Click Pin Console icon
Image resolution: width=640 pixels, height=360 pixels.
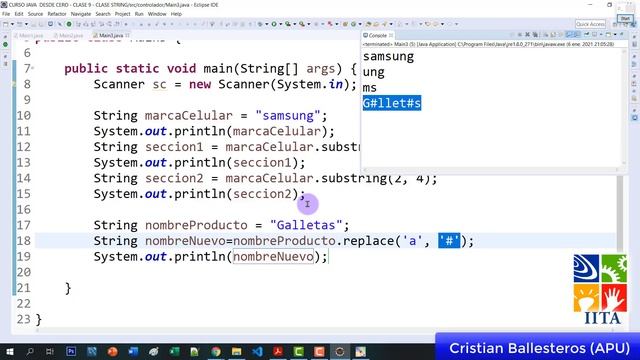tap(586, 35)
